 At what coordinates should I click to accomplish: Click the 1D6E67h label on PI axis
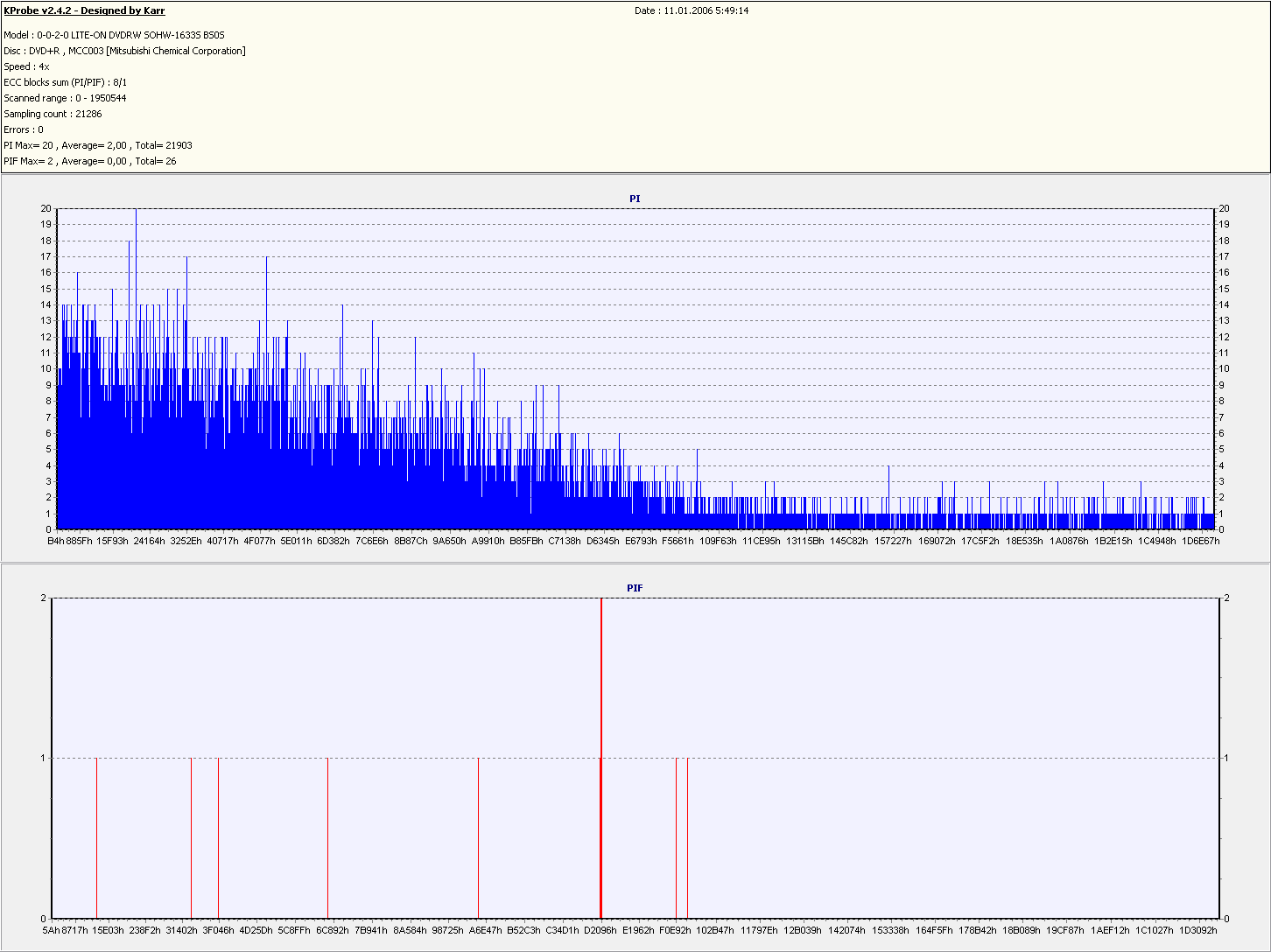(1200, 541)
